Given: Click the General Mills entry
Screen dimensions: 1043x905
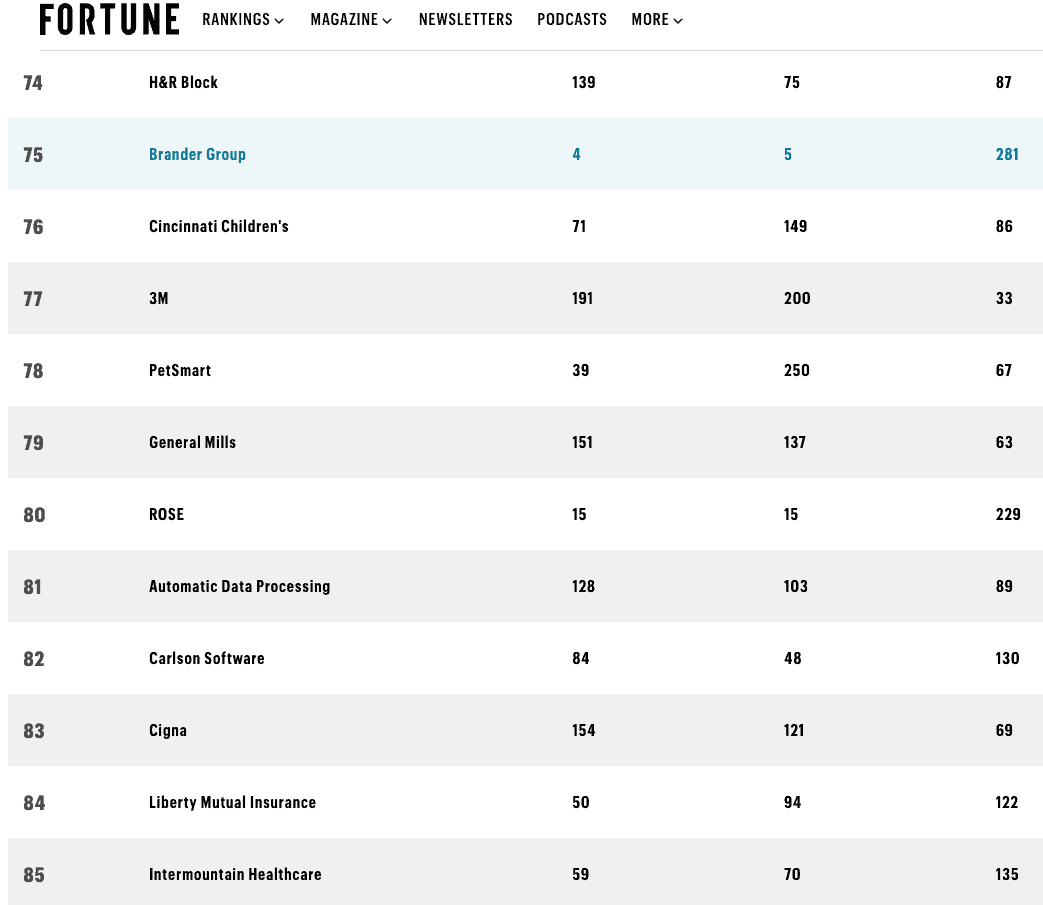Looking at the screenshot, I should pyautogui.click(x=192, y=442).
